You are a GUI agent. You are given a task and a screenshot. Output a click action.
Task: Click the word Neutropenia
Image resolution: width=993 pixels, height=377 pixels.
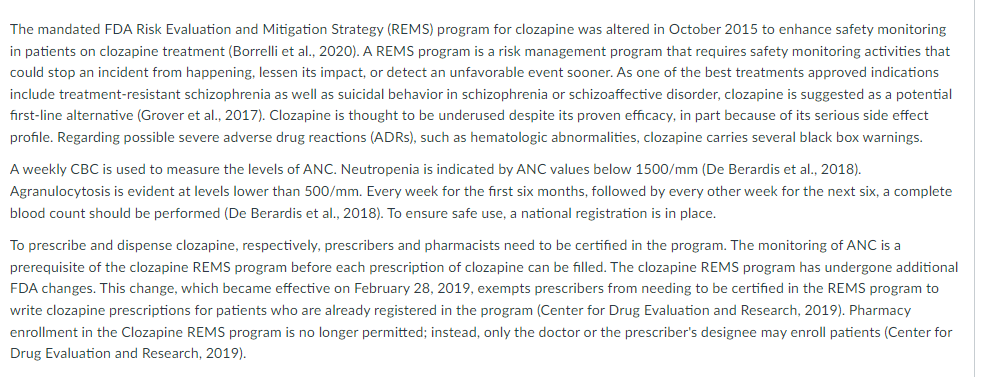374,170
